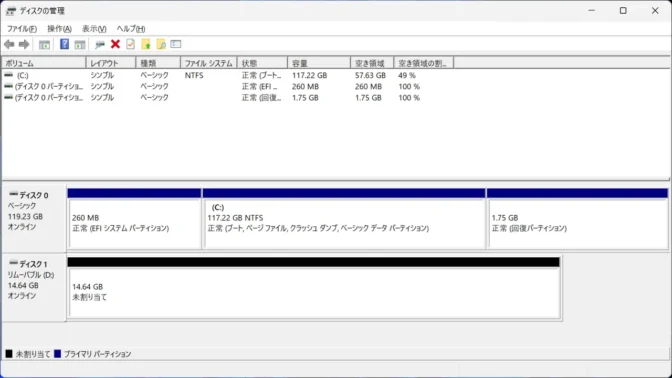The height and width of the screenshot is (378, 672).
Task: Click the ディスク 1 removable disk label panel
Action: (34, 287)
